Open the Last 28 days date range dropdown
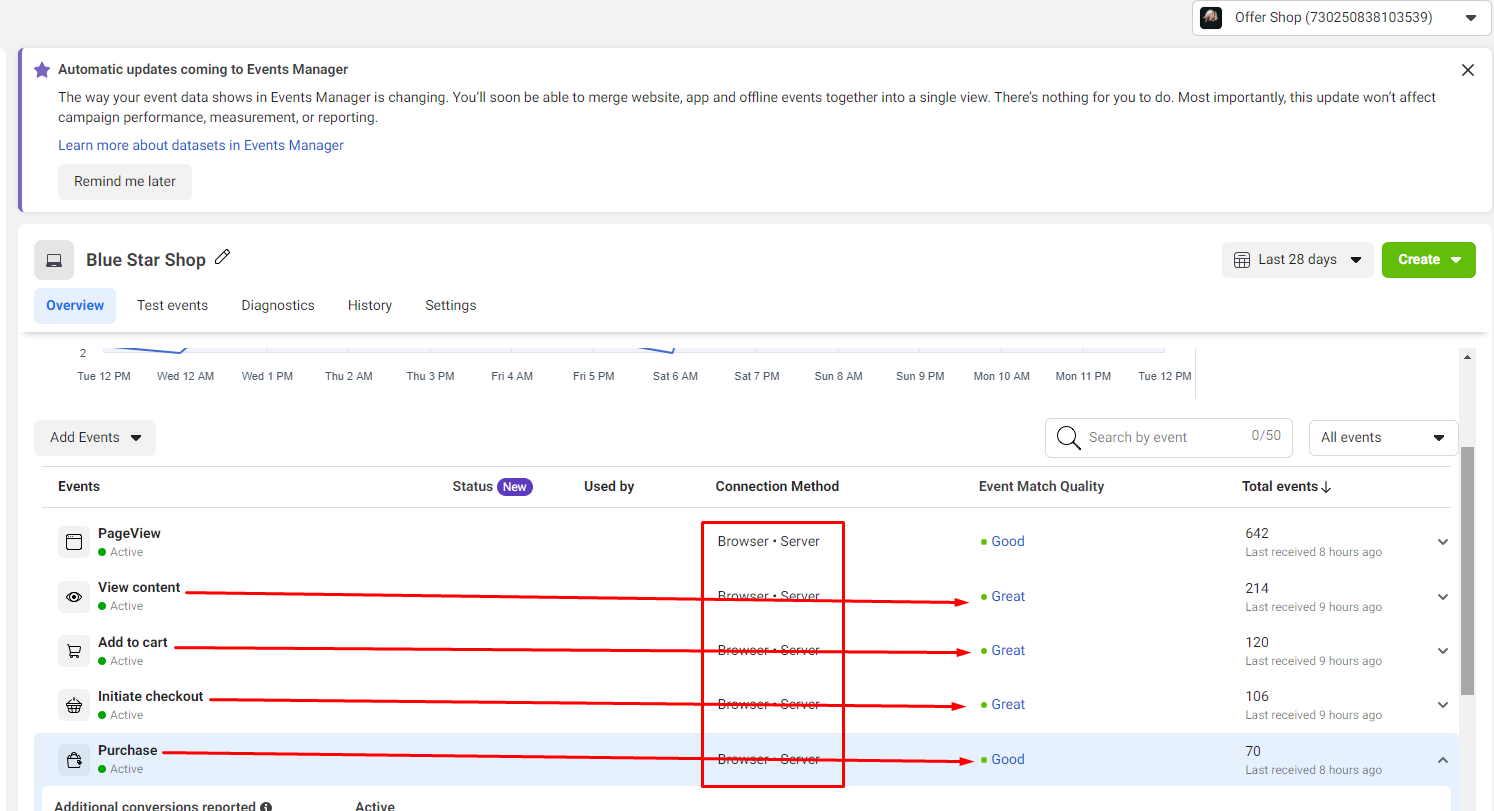This screenshot has width=1494, height=811. (x=1297, y=260)
